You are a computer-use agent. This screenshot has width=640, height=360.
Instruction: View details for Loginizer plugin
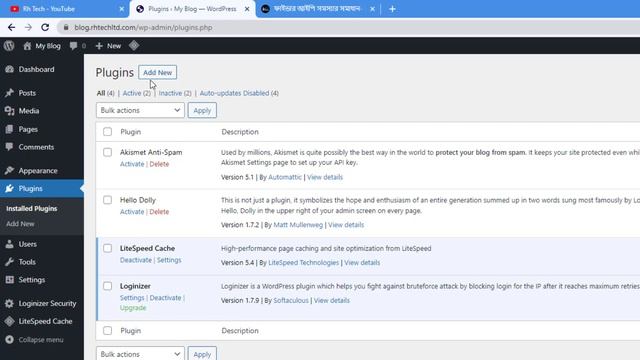pyautogui.click(x=331, y=300)
